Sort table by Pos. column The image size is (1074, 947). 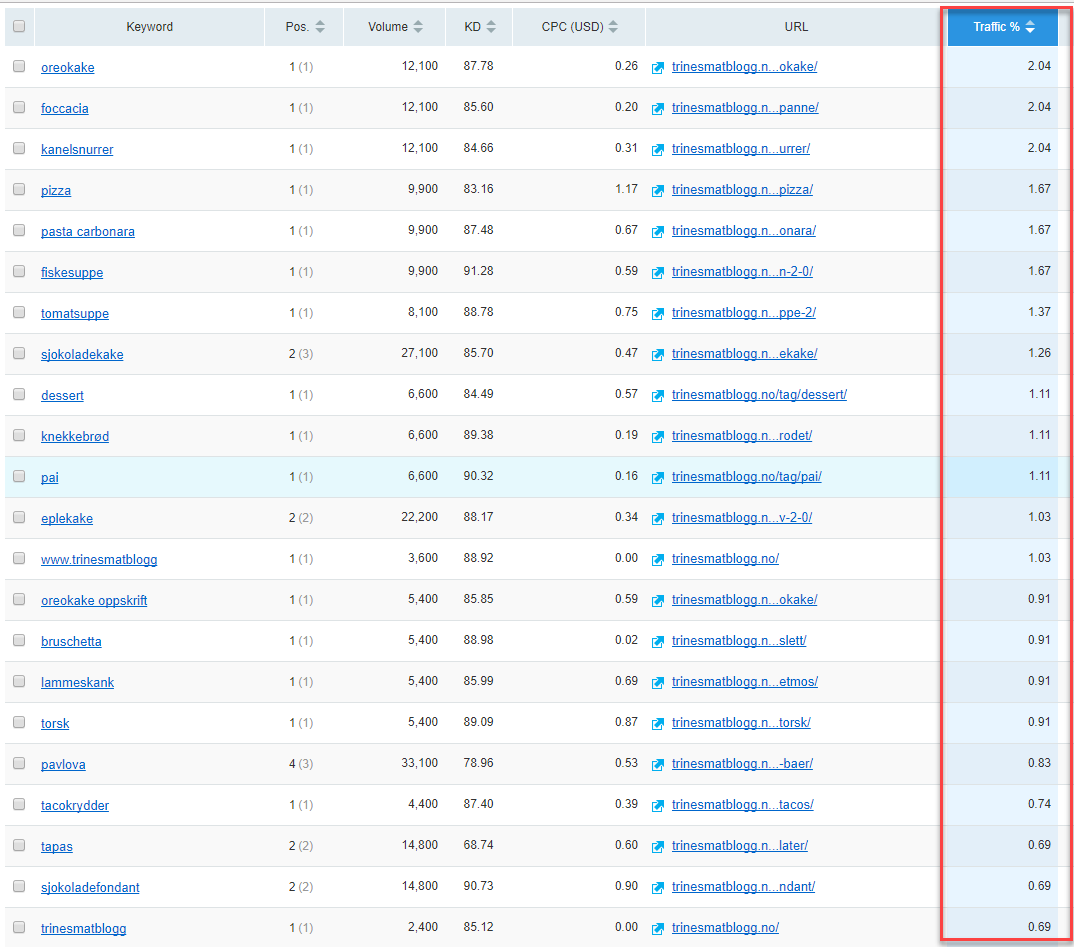(305, 27)
